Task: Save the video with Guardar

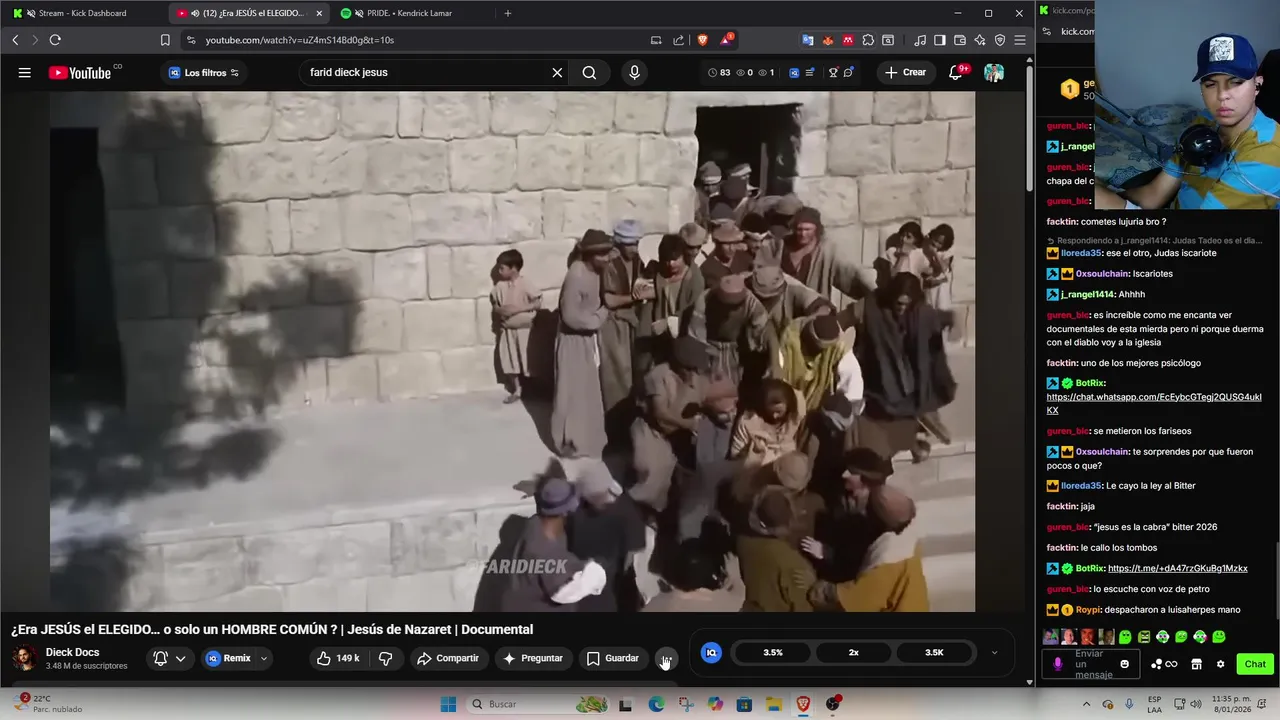Action: click(612, 658)
